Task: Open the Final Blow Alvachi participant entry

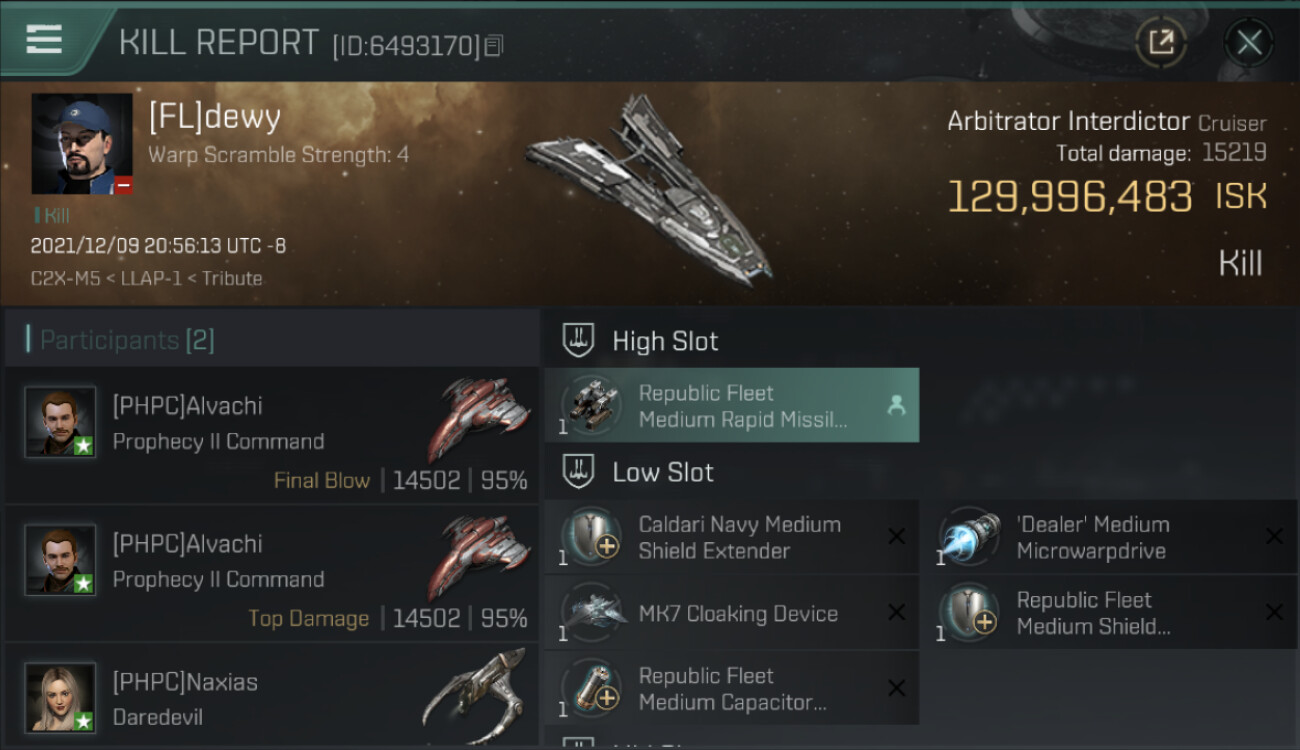Action: click(270, 436)
